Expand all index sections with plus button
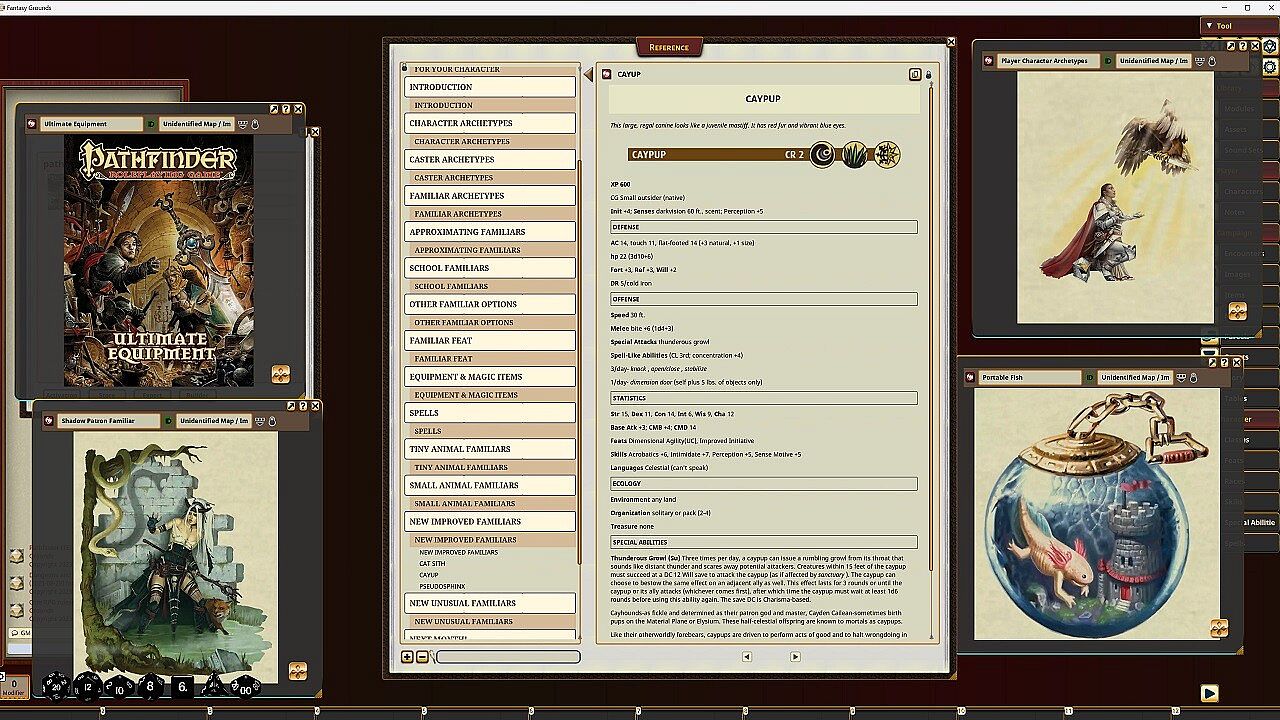1280x720 pixels. [407, 657]
